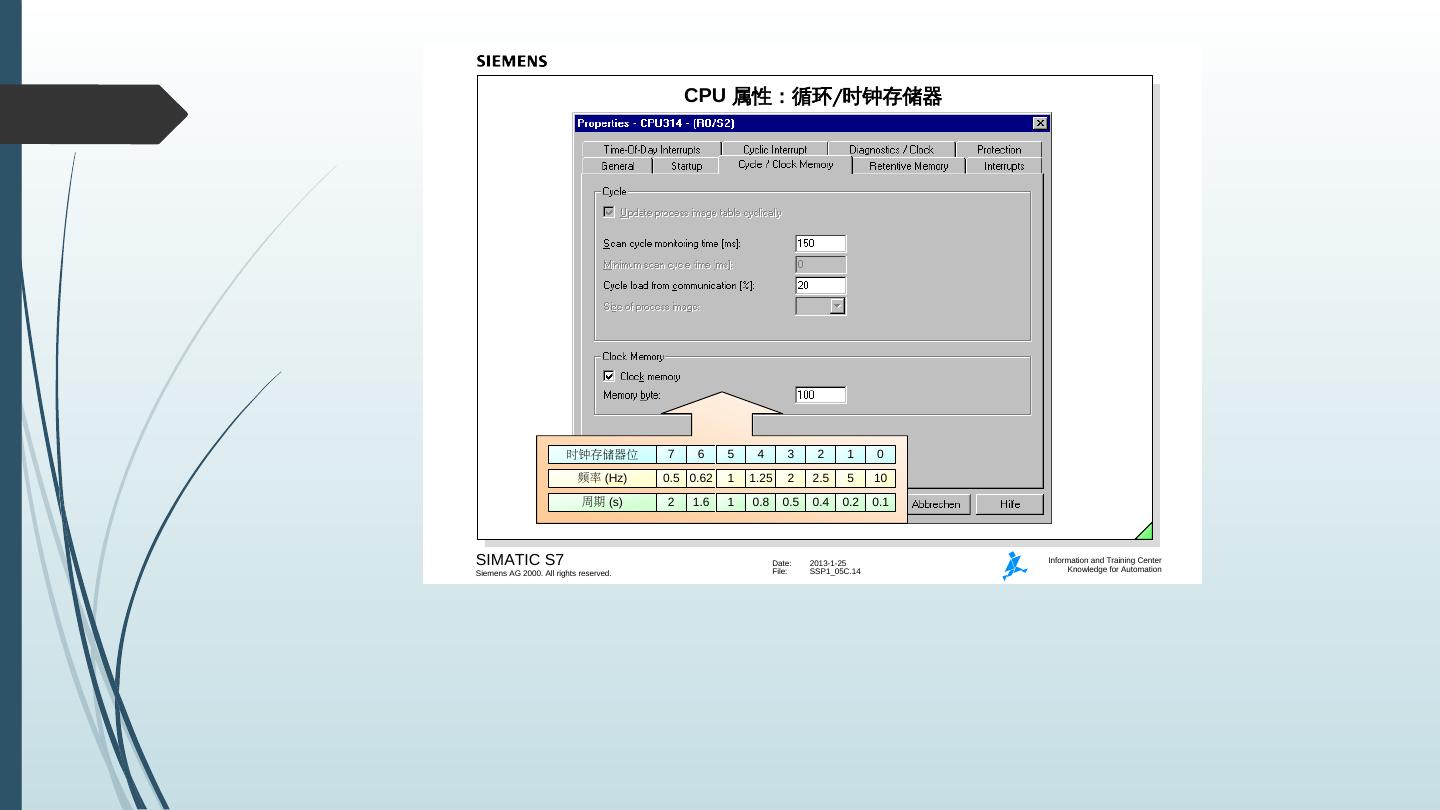Click the 1.25 frequency cell

pyautogui.click(x=761, y=478)
